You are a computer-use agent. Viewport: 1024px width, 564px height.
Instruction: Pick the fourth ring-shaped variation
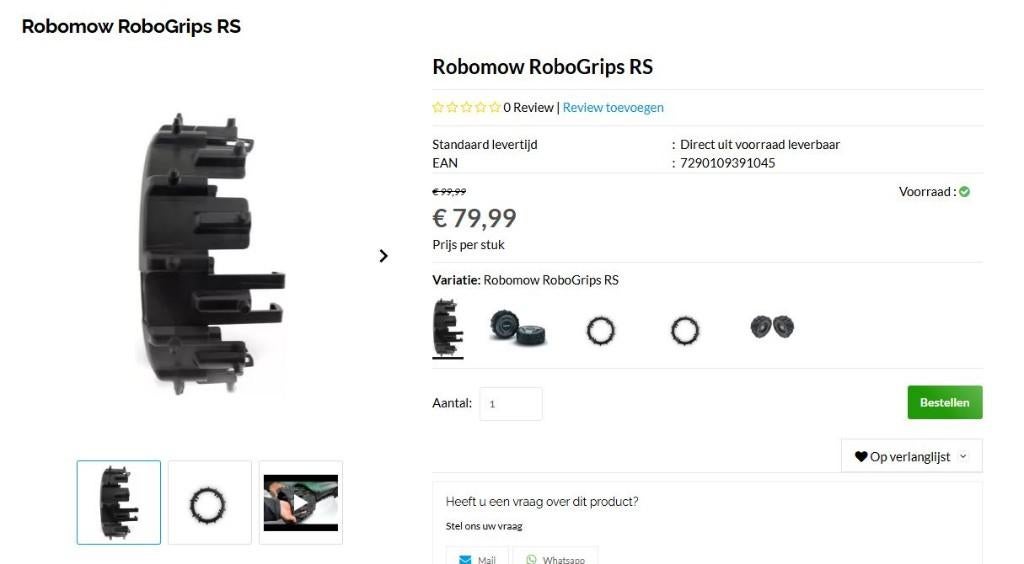pos(685,330)
